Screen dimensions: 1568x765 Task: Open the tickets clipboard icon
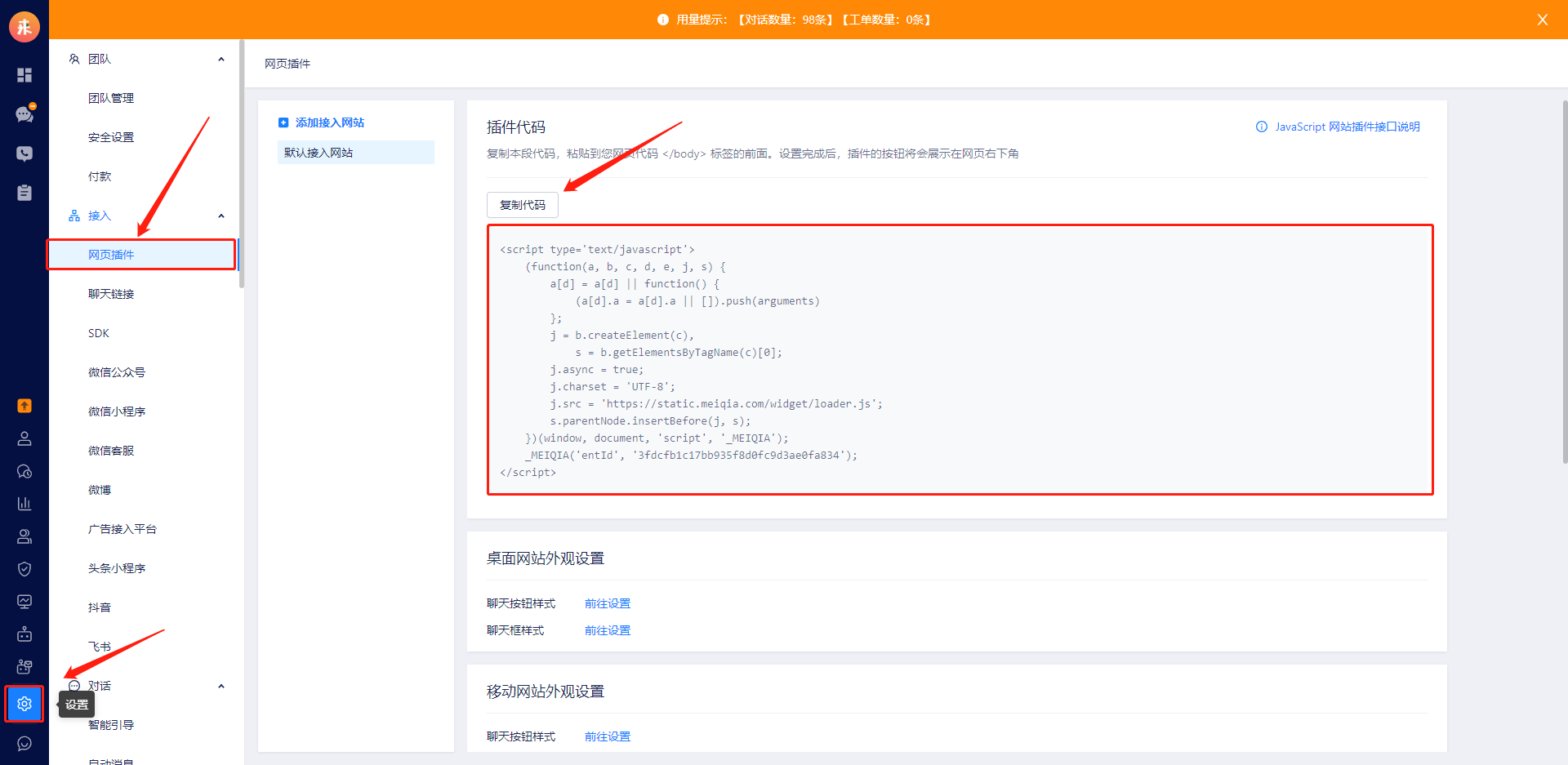pos(24,193)
